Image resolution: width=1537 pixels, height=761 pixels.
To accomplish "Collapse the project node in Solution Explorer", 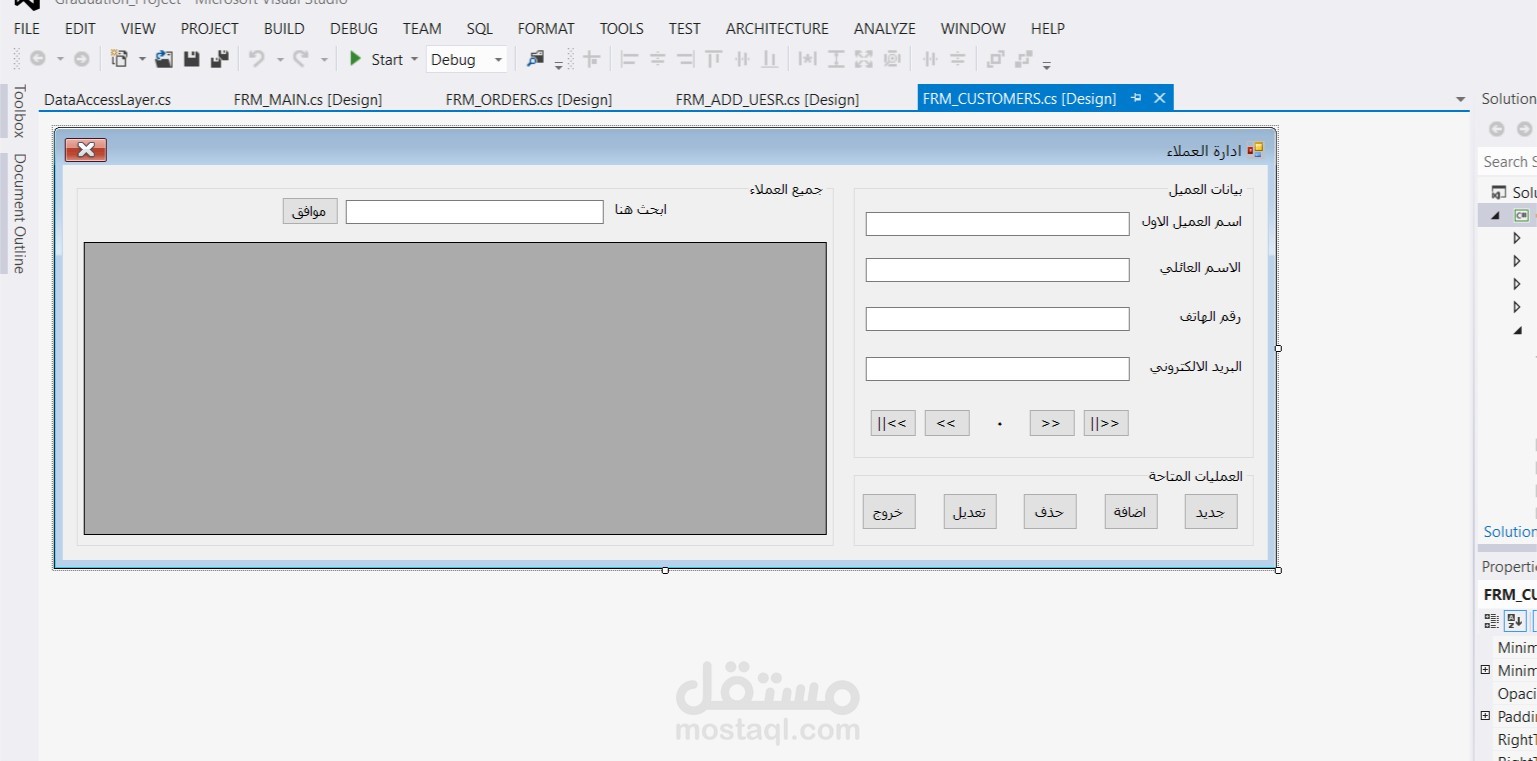I will click(1496, 215).
